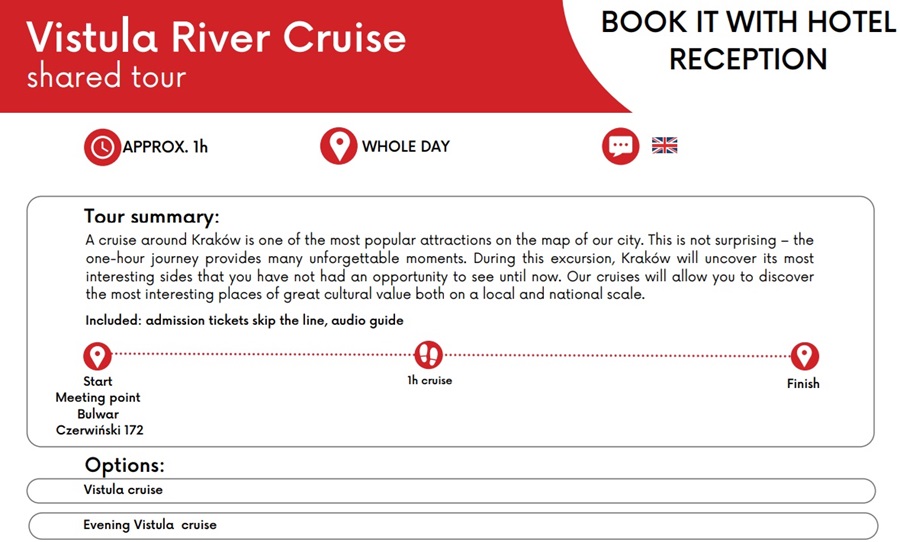
Task: Click the Included admission tickets line
Action: pos(244,320)
